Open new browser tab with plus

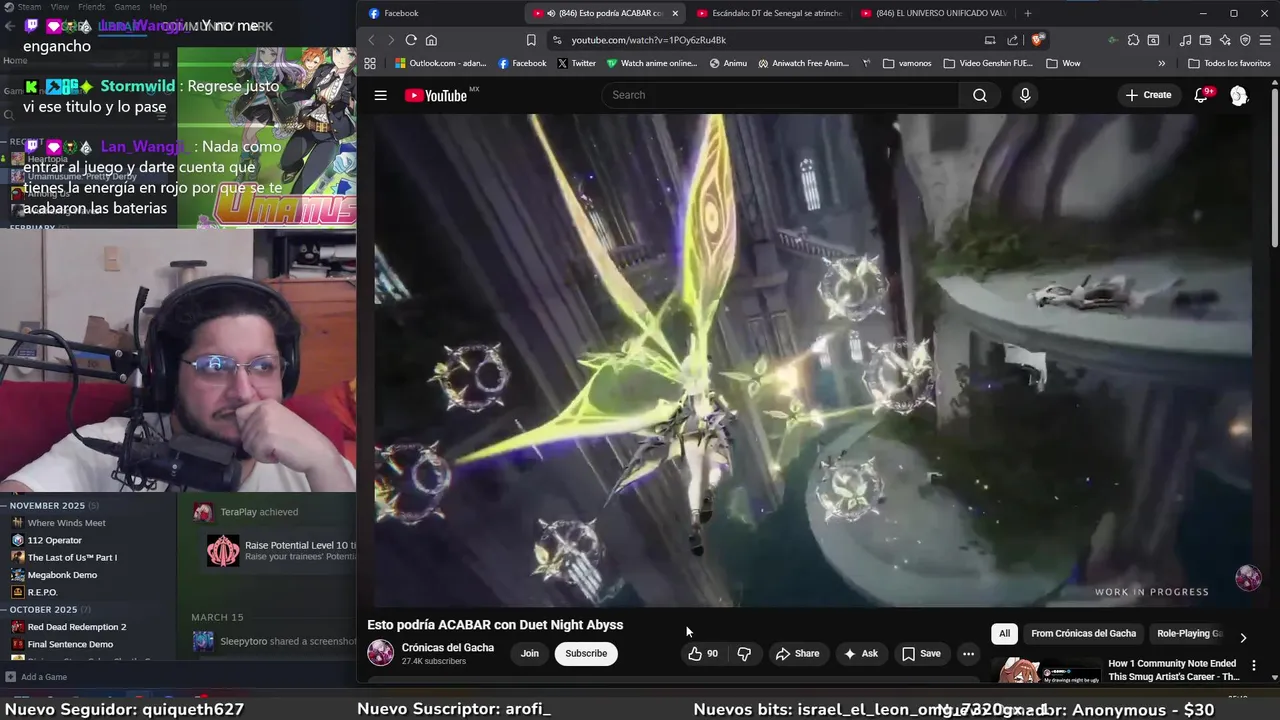(x=1027, y=13)
